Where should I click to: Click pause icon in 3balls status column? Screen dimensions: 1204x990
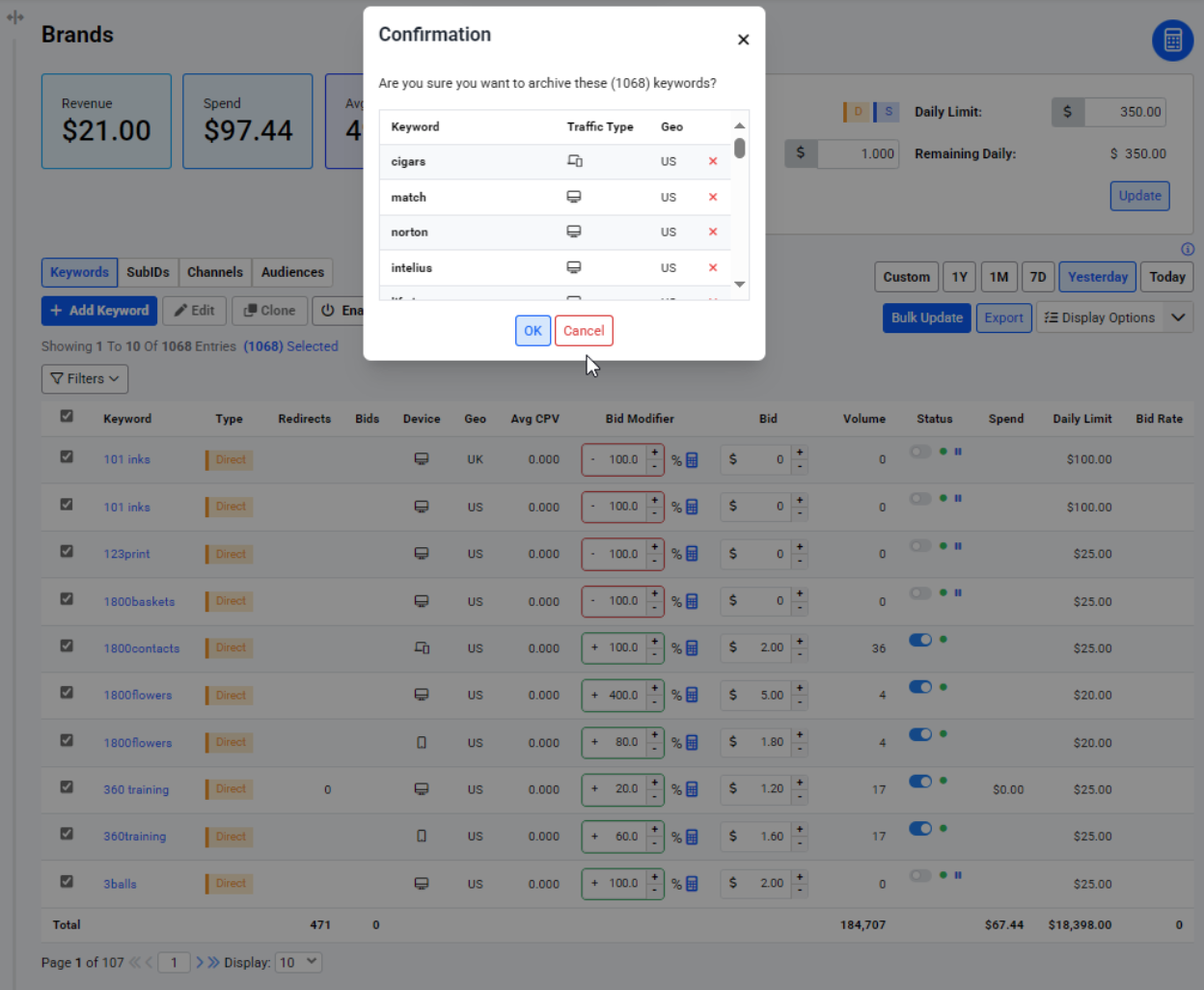click(958, 875)
